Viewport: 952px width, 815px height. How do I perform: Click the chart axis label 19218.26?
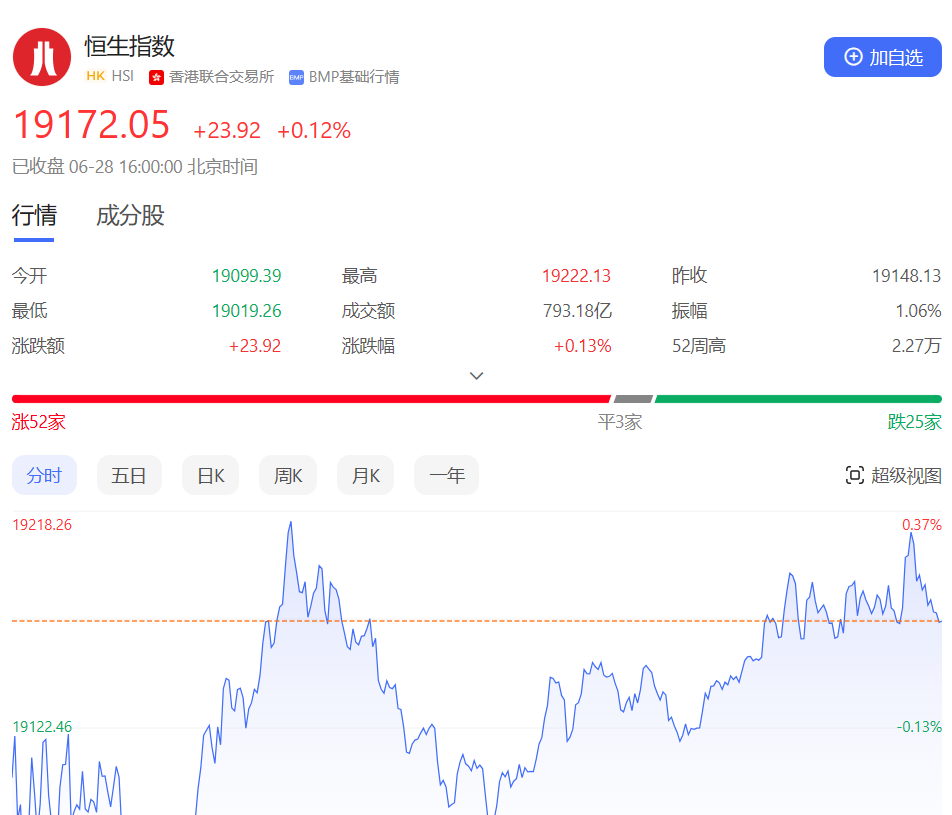[x=42, y=525]
